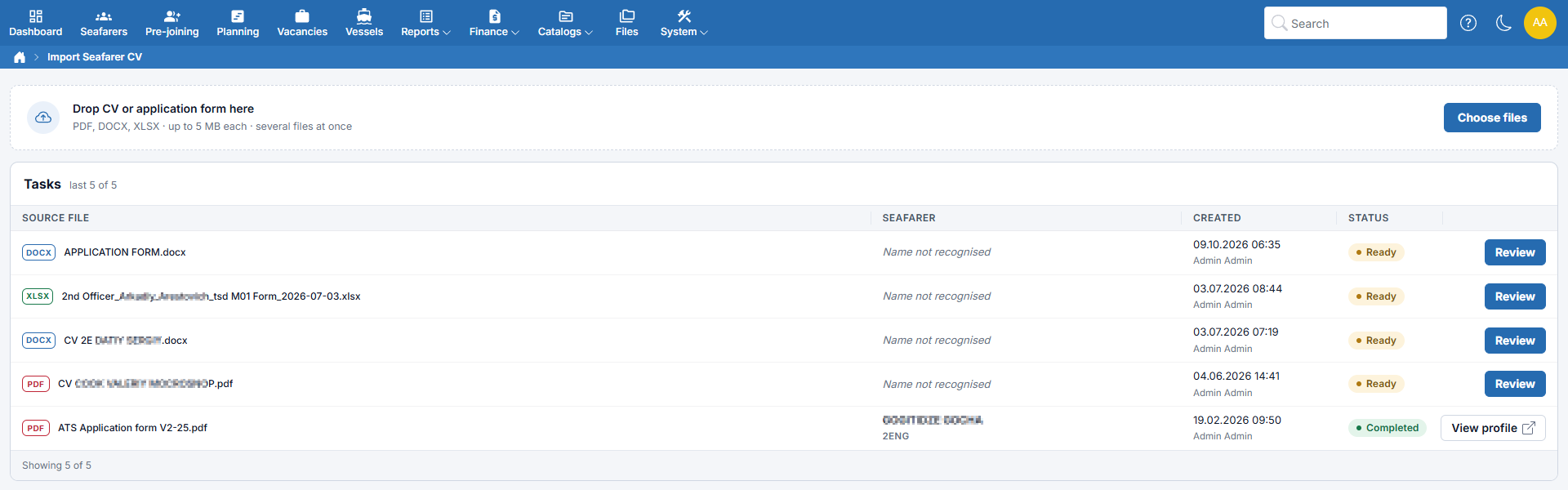The width and height of the screenshot is (1568, 490).
Task: Open the Planning section
Action: [x=238, y=23]
